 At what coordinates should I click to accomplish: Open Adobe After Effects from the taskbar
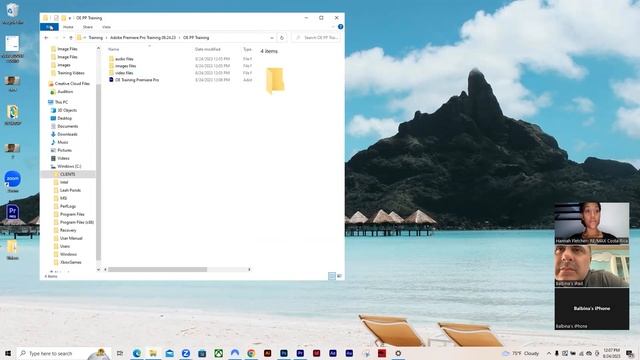[333, 353]
